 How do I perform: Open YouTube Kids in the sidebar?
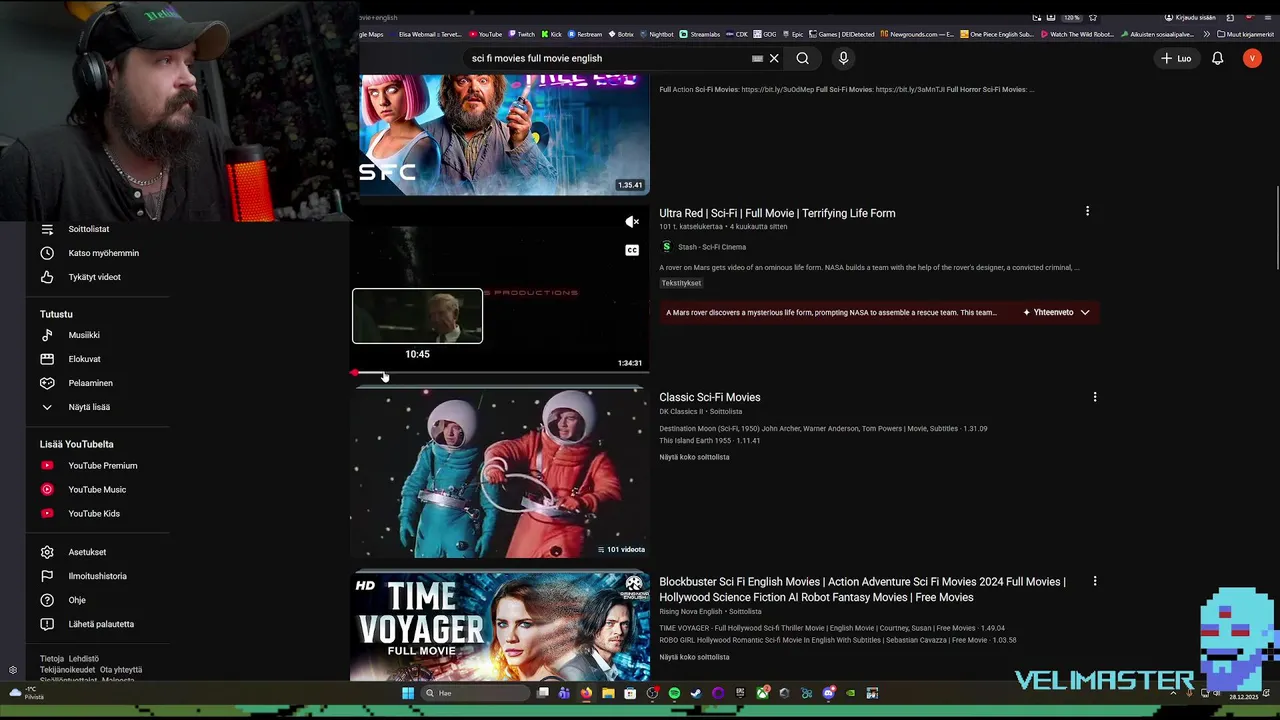[94, 513]
